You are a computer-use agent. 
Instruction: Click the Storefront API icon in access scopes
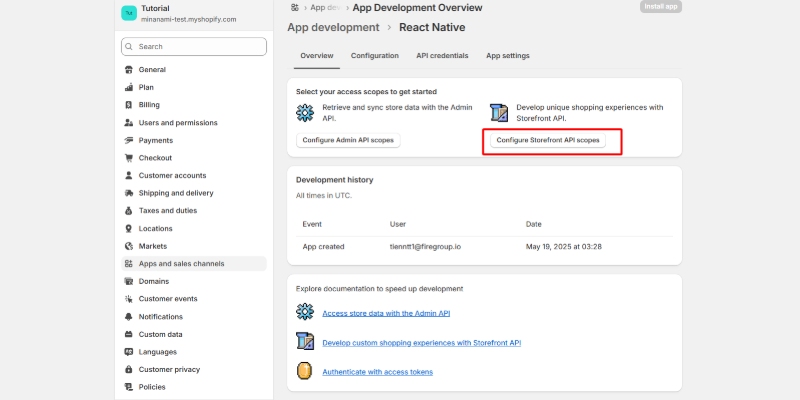[499, 113]
